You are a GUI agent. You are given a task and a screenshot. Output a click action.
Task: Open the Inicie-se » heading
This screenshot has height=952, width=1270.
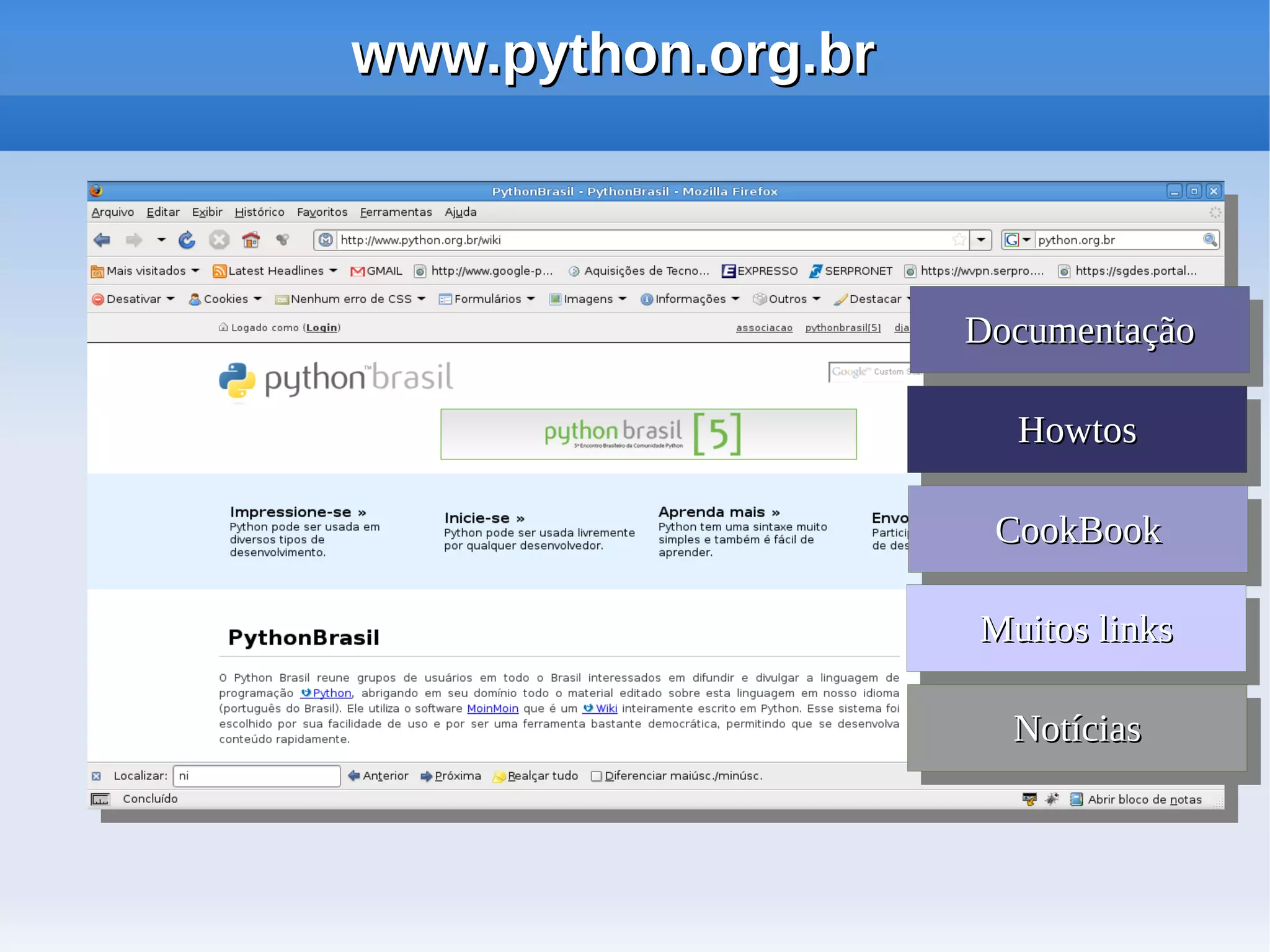click(x=484, y=518)
